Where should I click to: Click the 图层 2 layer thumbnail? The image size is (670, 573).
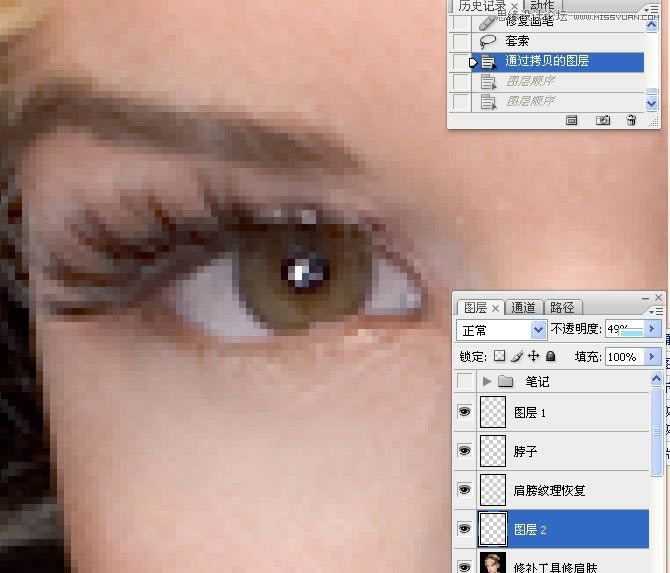coord(493,528)
